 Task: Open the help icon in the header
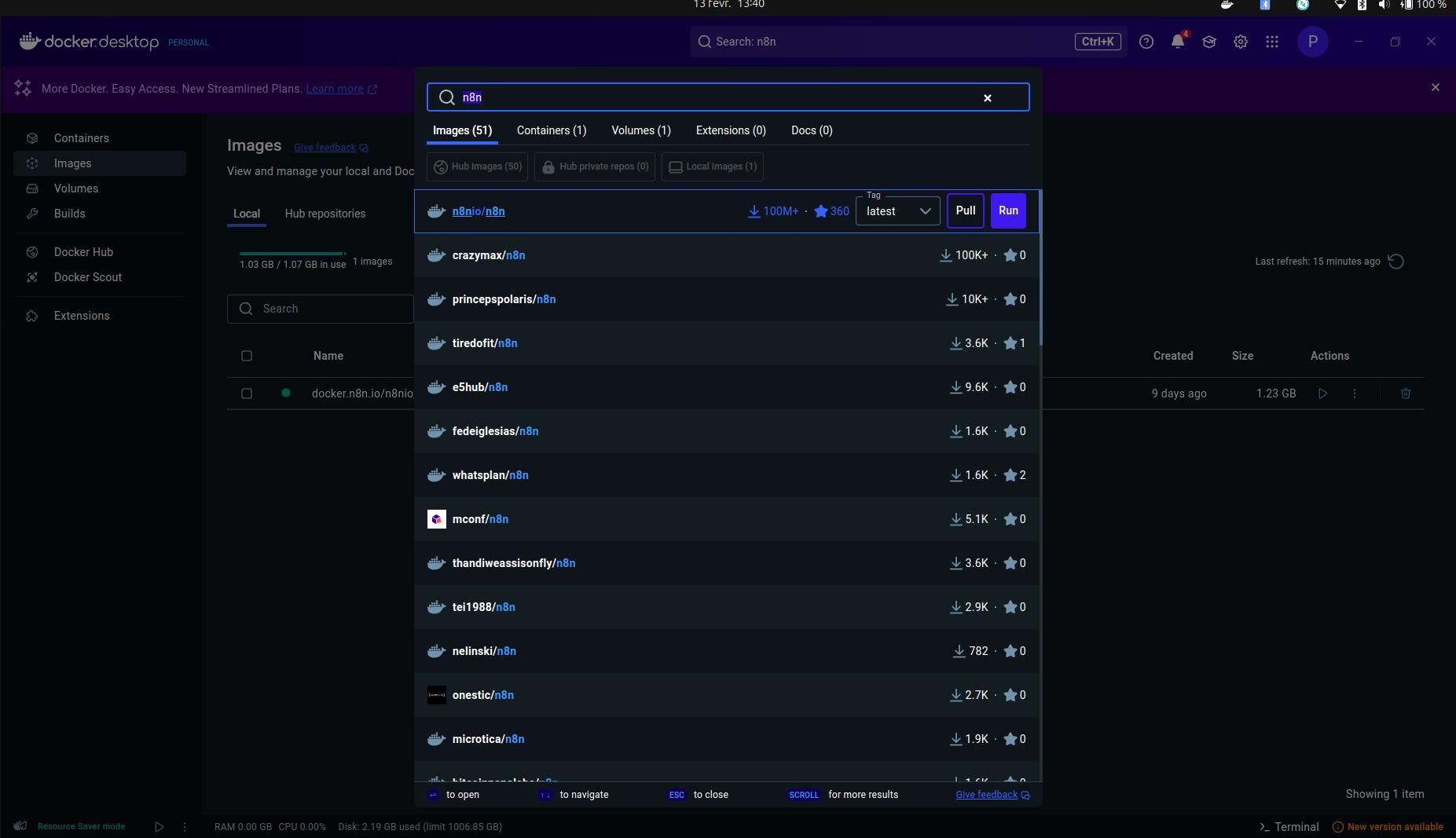click(x=1146, y=42)
